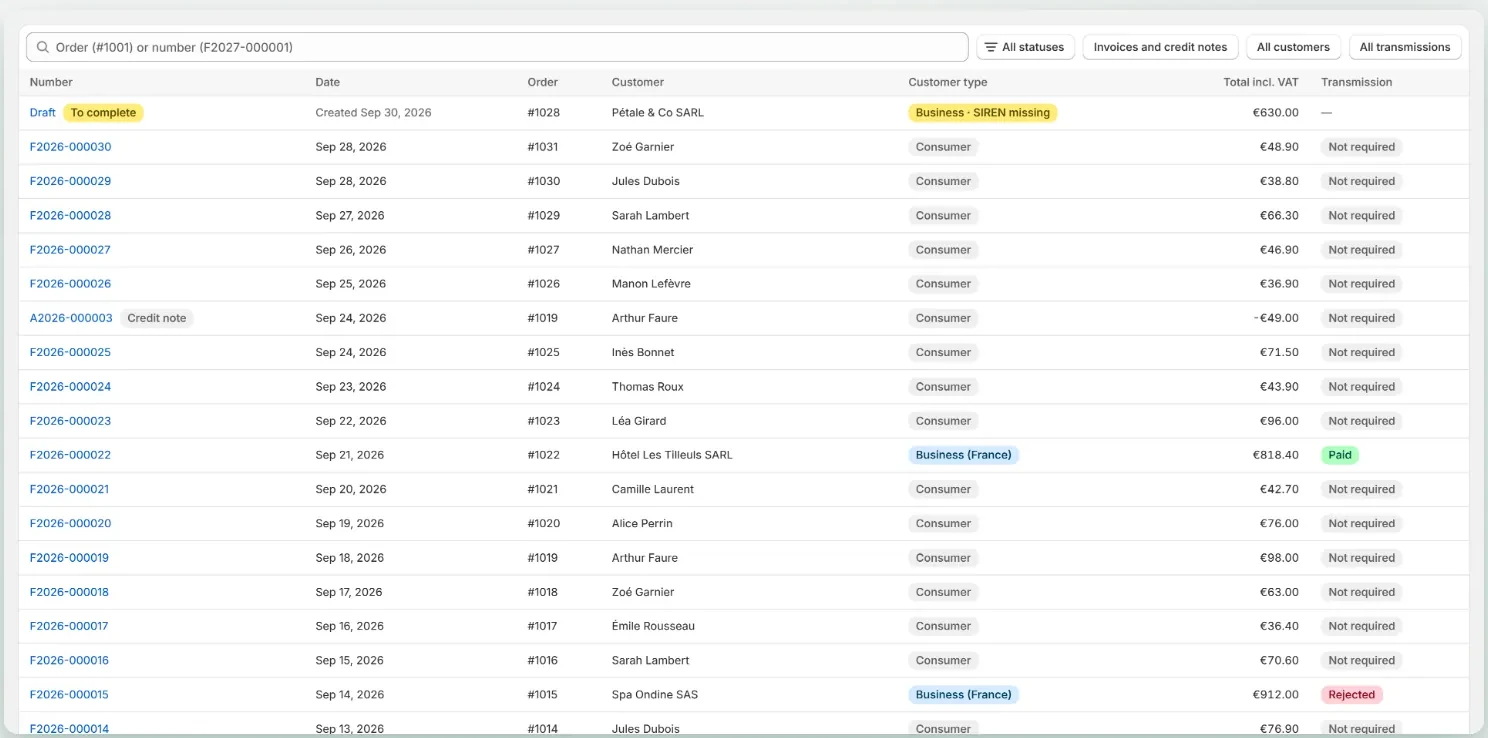Click Business (France) badge for Hôtel Les Tilleuls

point(964,455)
